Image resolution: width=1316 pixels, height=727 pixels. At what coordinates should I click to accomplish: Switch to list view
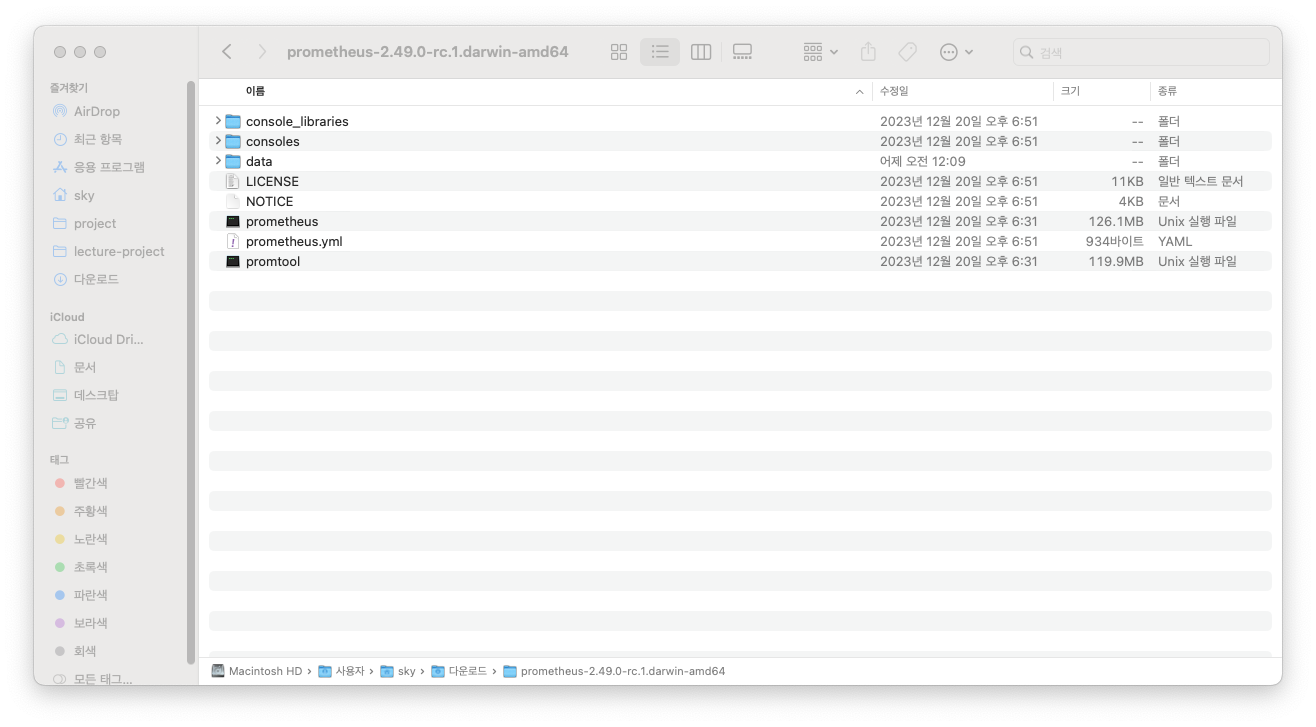(660, 52)
